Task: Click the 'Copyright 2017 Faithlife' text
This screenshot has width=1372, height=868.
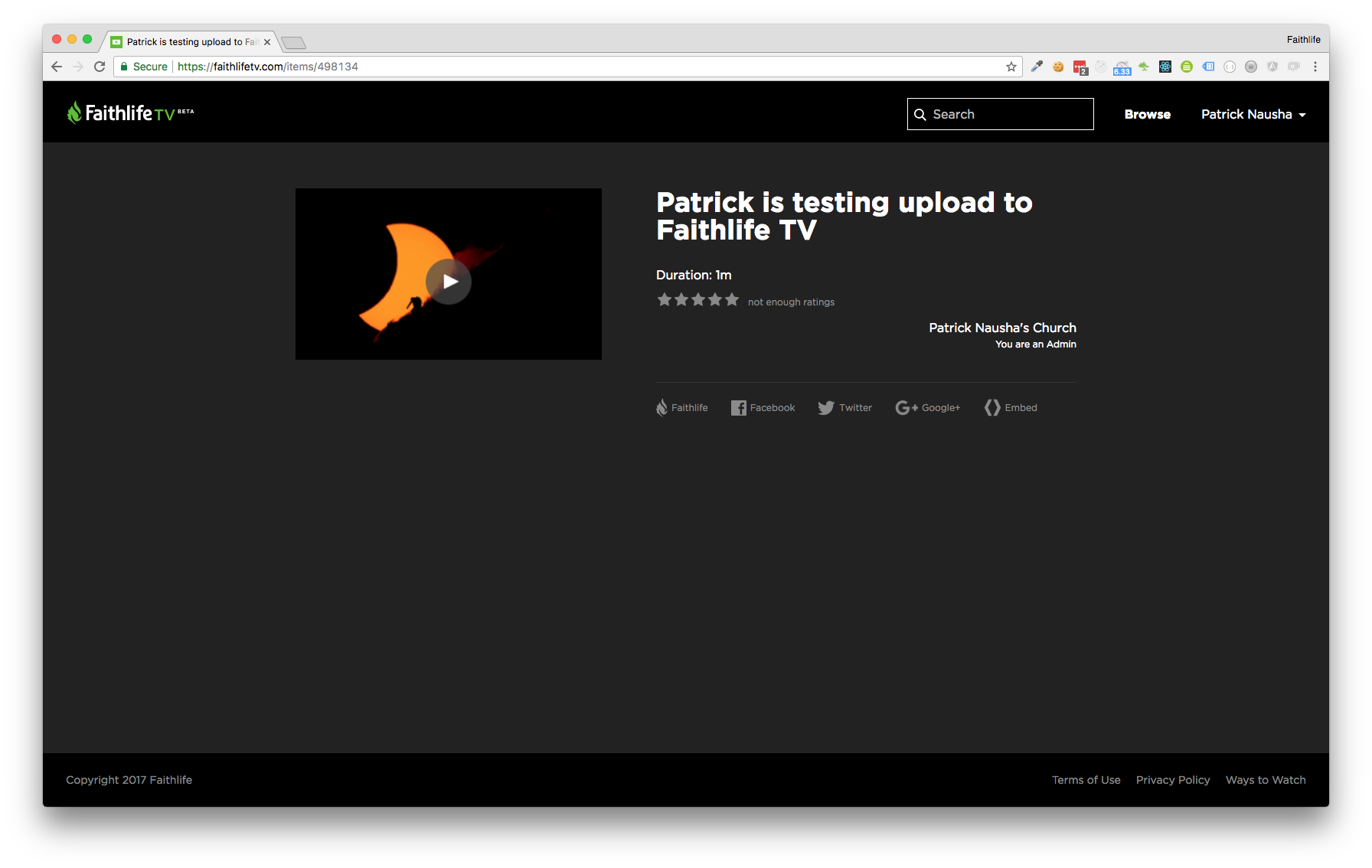Action: 129,780
